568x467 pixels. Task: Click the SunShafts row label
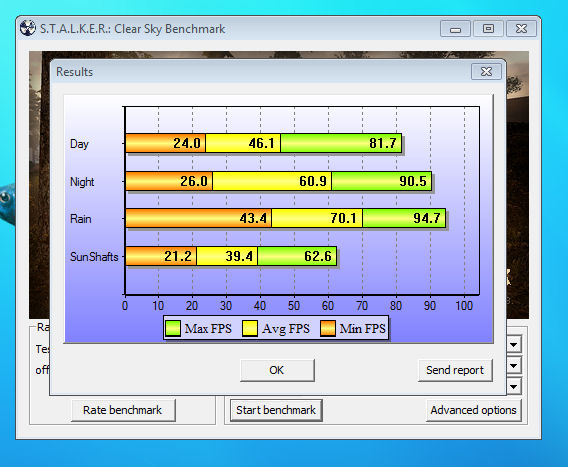pyautogui.click(x=94, y=257)
